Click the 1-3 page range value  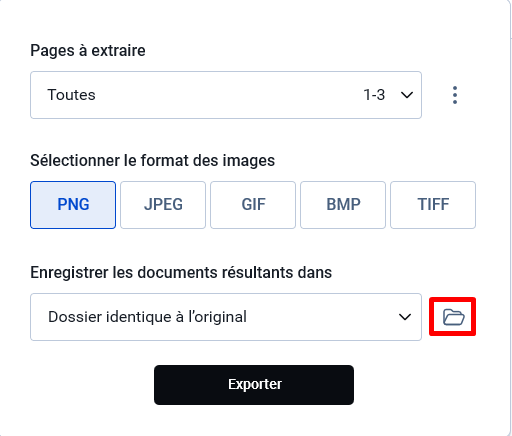pyautogui.click(x=374, y=95)
